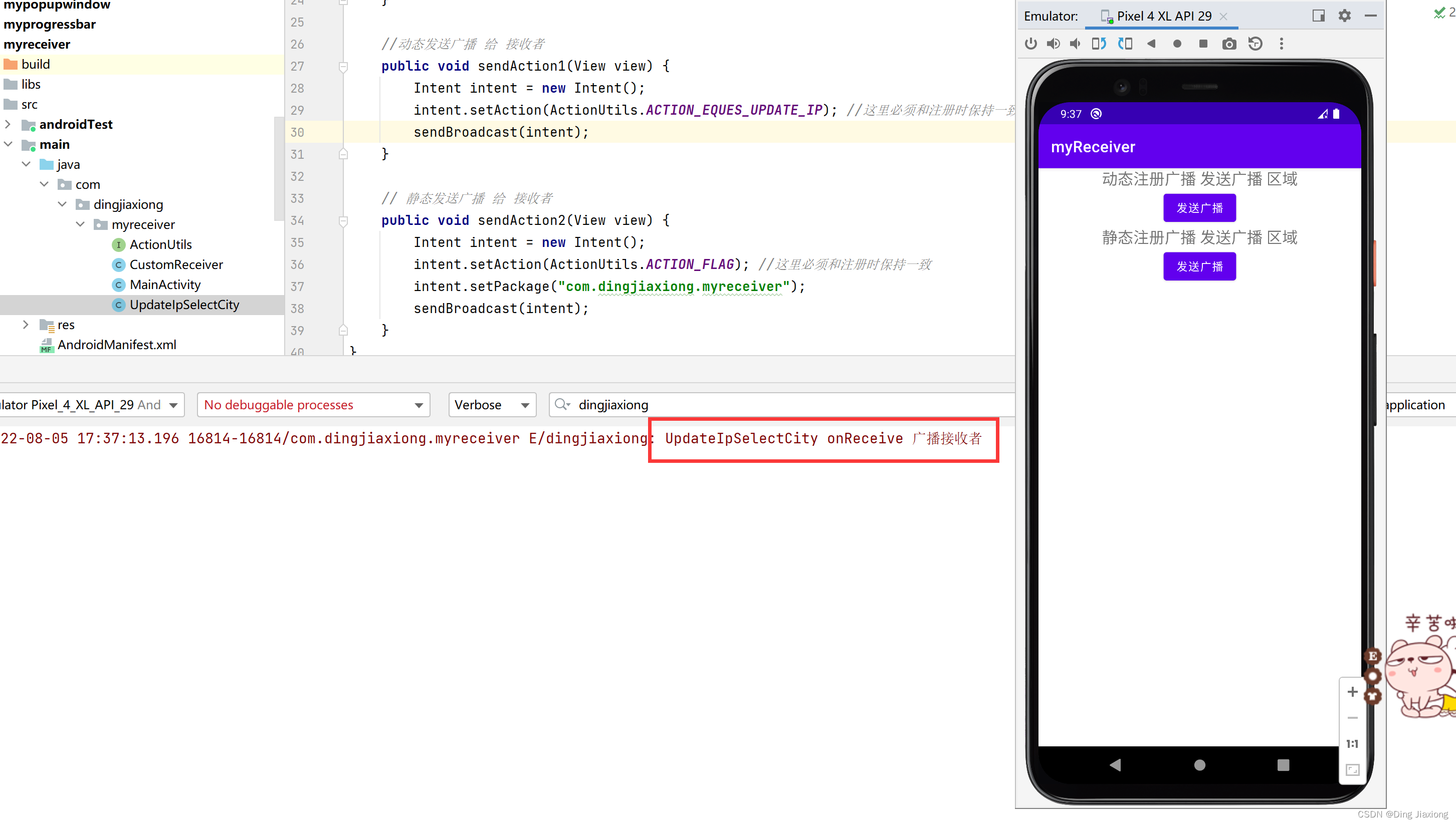Image resolution: width=1456 pixels, height=824 pixels.
Task: Open emulator snapshots icon
Action: pyautogui.click(x=1255, y=44)
